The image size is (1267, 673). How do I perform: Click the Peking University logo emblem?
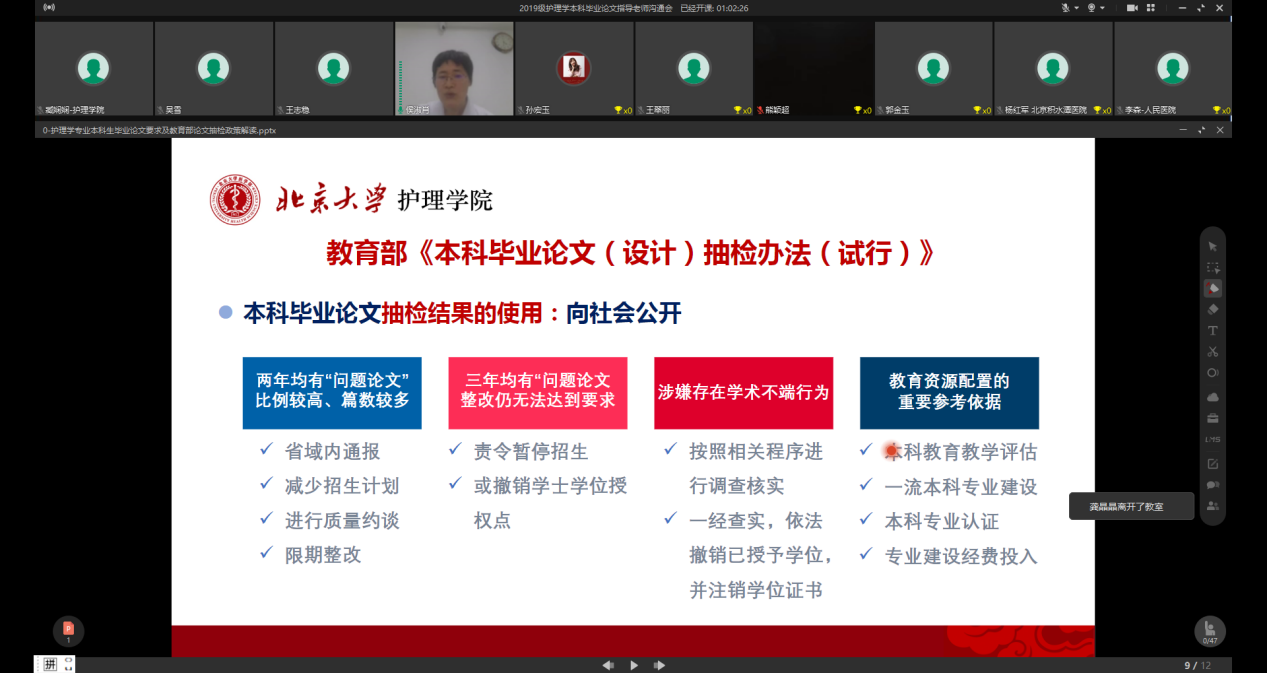[235, 199]
